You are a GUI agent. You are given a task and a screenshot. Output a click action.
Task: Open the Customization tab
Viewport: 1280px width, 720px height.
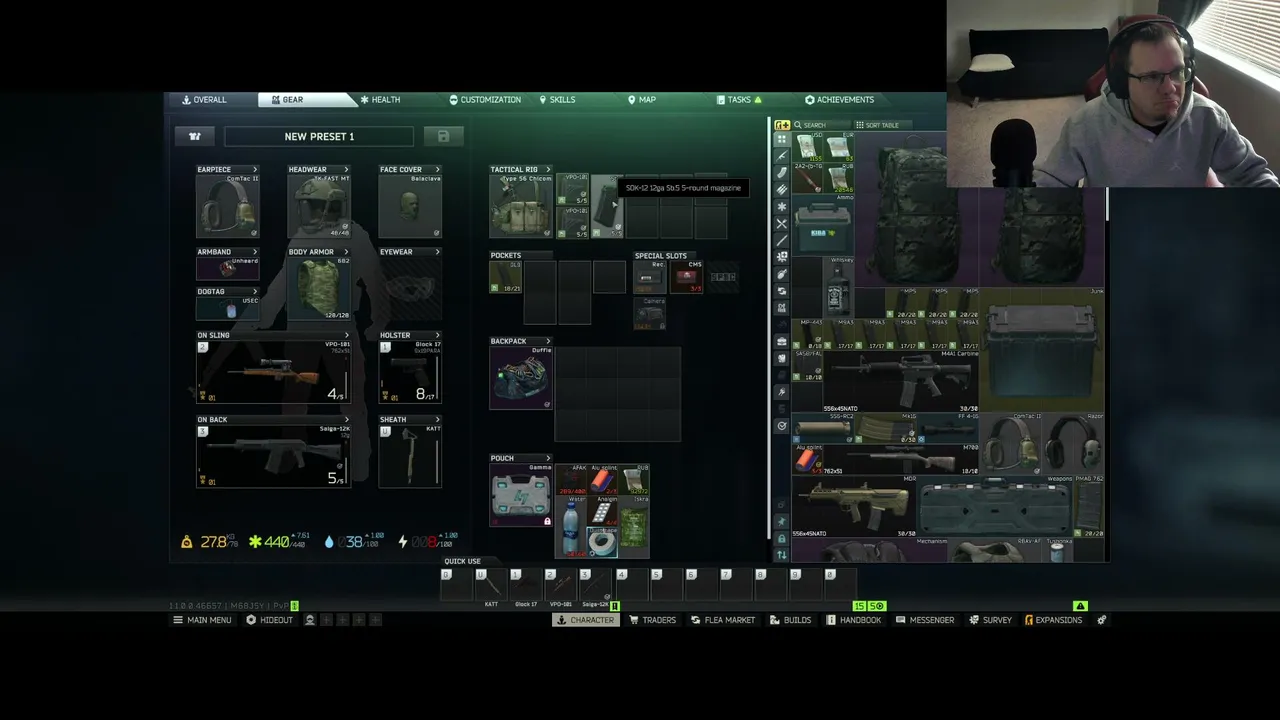pos(485,100)
